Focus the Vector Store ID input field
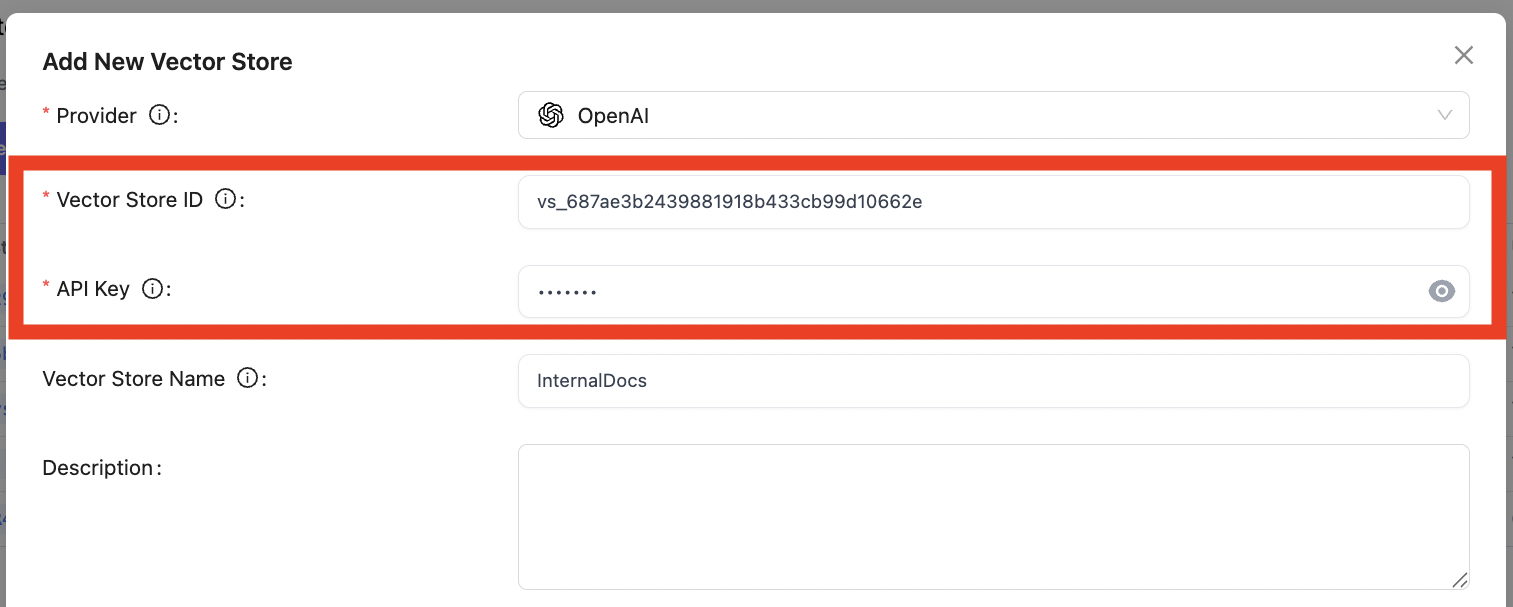The height and width of the screenshot is (607, 1513). tap(993, 202)
